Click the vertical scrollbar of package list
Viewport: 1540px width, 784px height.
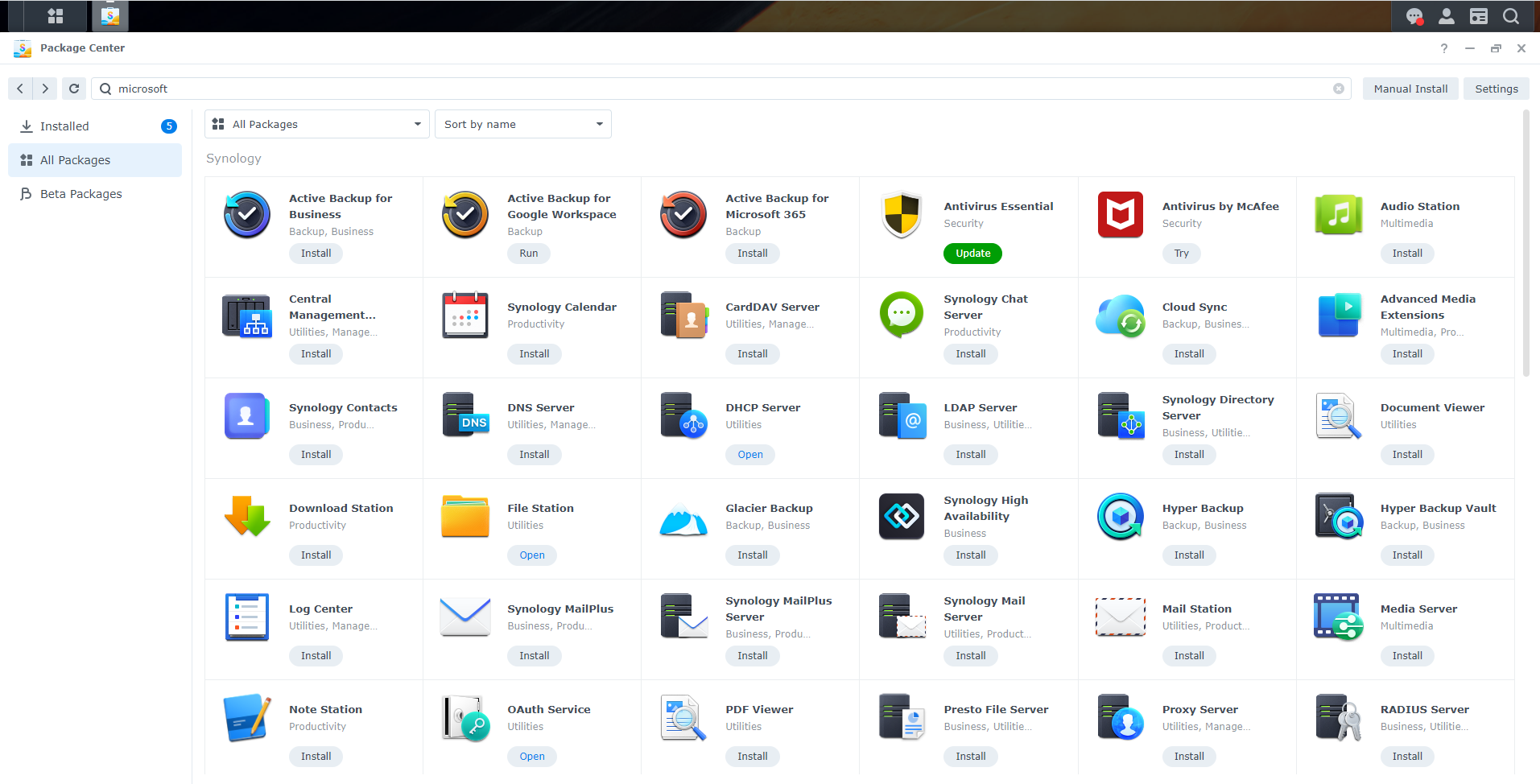point(1526,241)
